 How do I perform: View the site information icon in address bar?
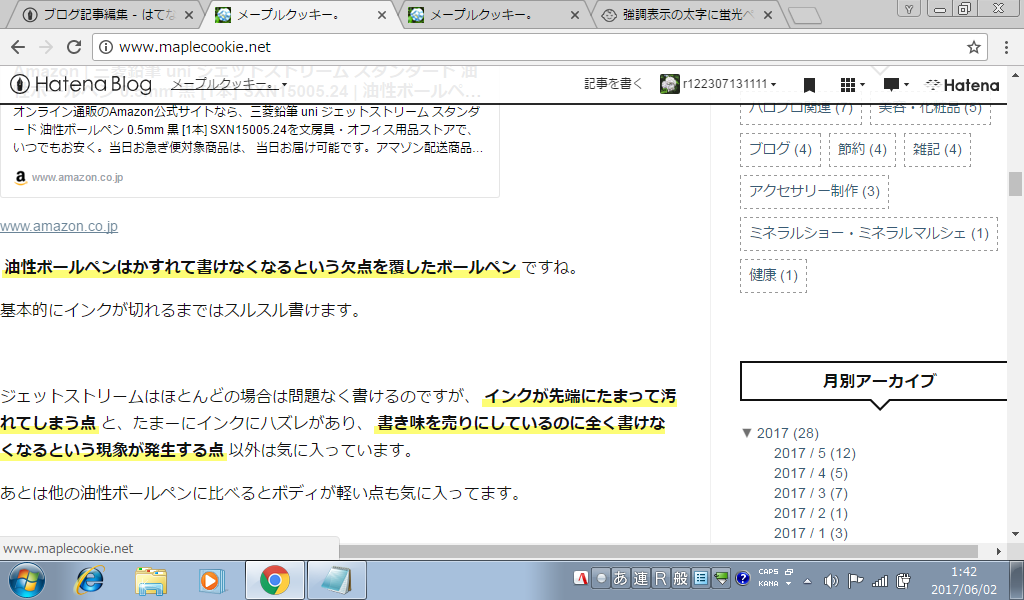[106, 47]
